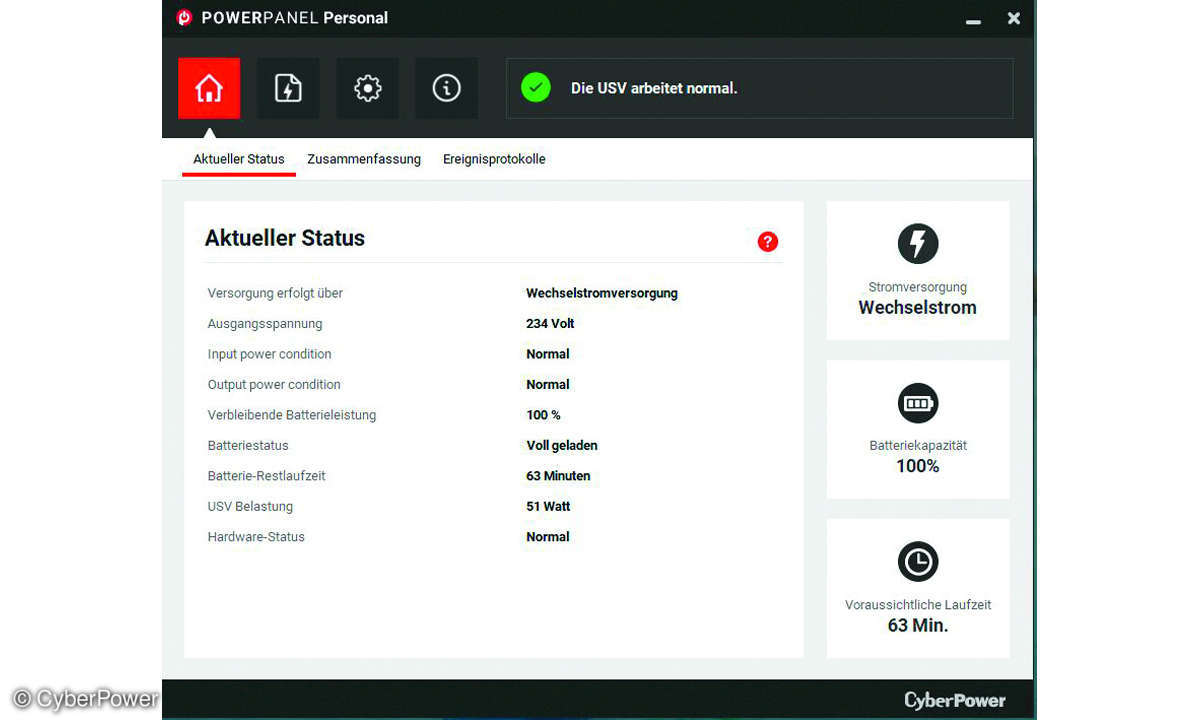This screenshot has width=1200, height=720.
Task: Open the Home status page icon
Action: [x=209, y=89]
